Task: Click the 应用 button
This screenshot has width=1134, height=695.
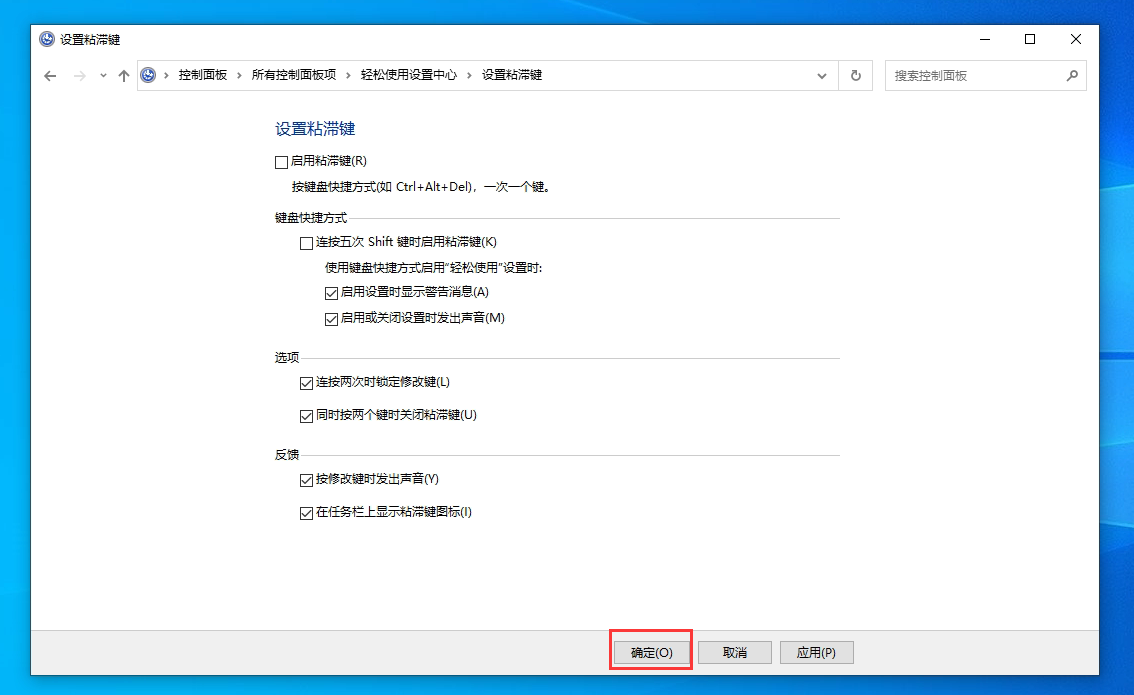Action: point(817,652)
